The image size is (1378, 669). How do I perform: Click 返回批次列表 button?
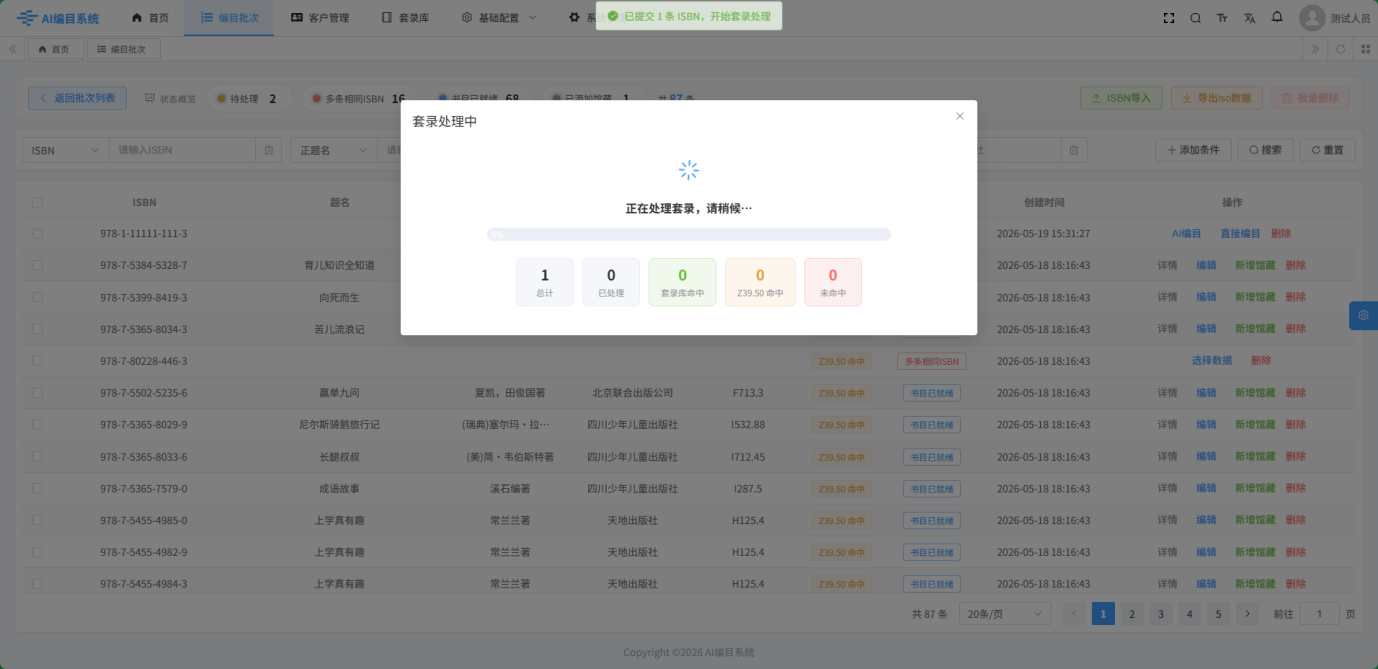tap(78, 98)
